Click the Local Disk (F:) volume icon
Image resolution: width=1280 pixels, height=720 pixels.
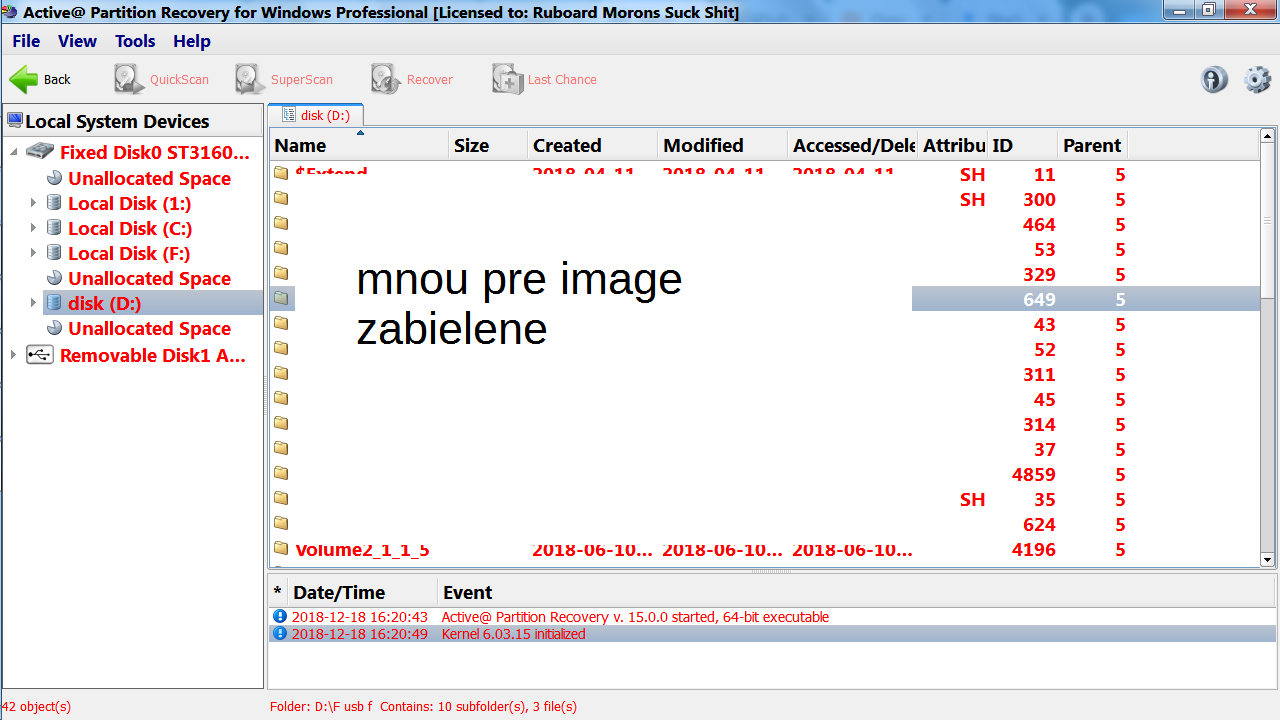[x=54, y=253]
